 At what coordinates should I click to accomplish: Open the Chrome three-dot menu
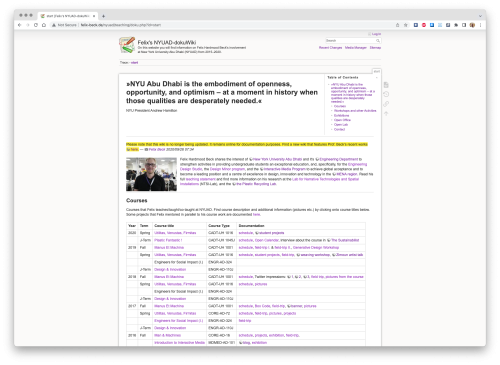480,25
